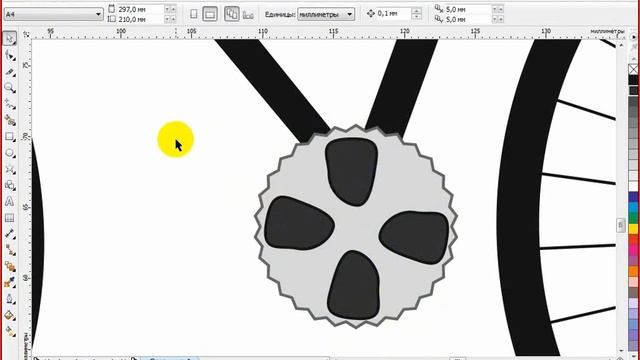Set landscape page orientation
The width and height of the screenshot is (640, 360).
(x=210, y=14)
